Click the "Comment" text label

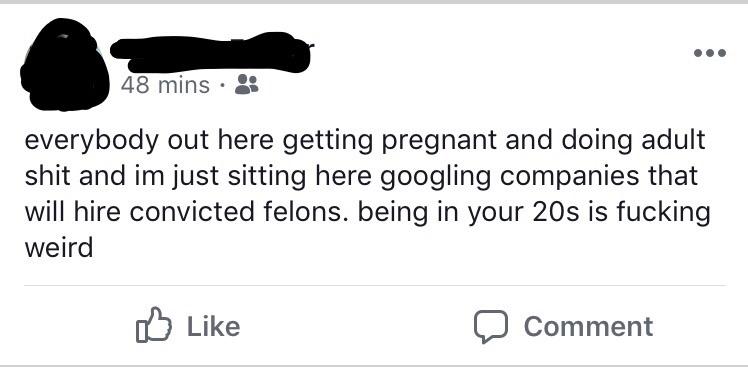[x=588, y=326]
